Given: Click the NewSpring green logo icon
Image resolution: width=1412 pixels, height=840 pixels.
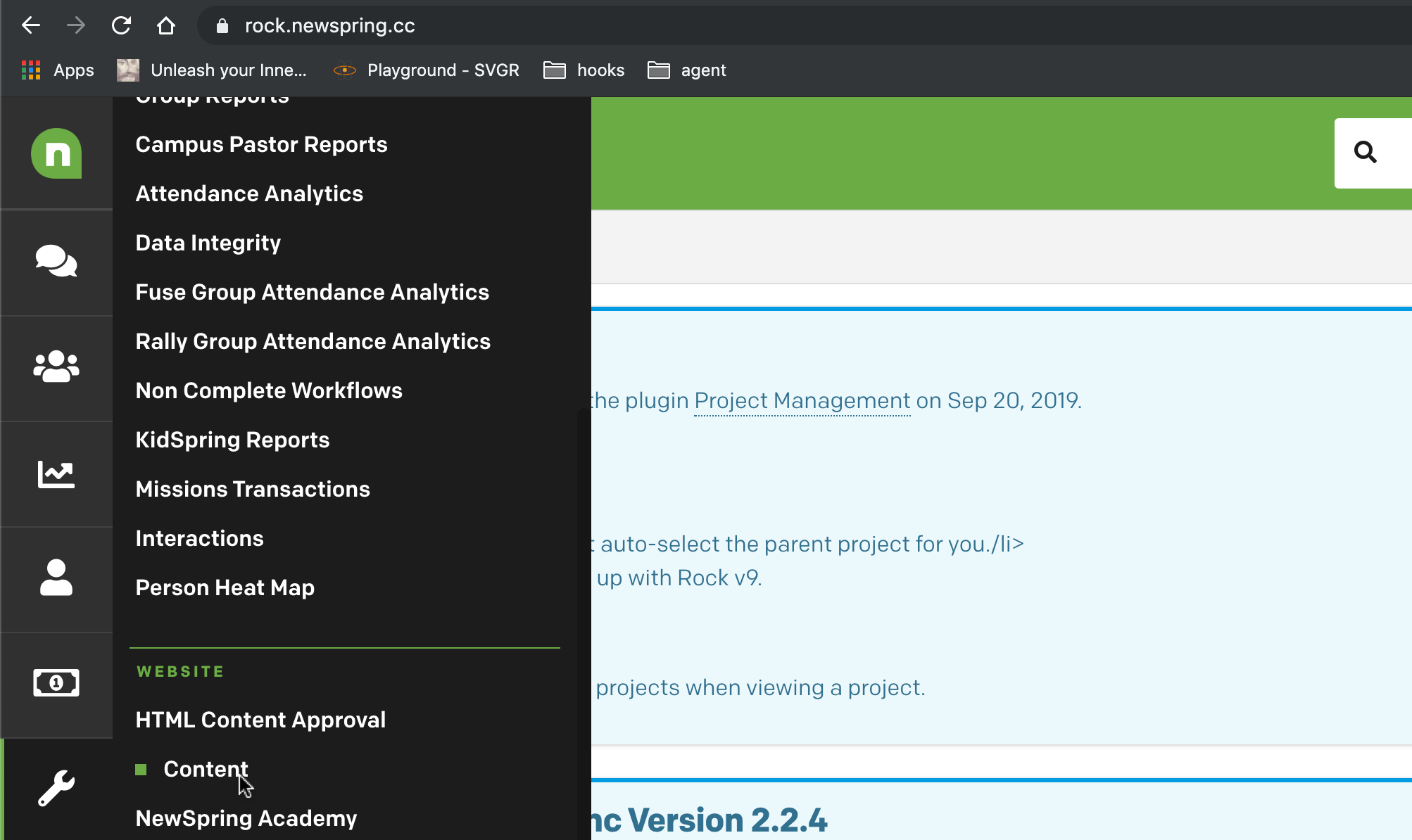Looking at the screenshot, I should click(56, 153).
